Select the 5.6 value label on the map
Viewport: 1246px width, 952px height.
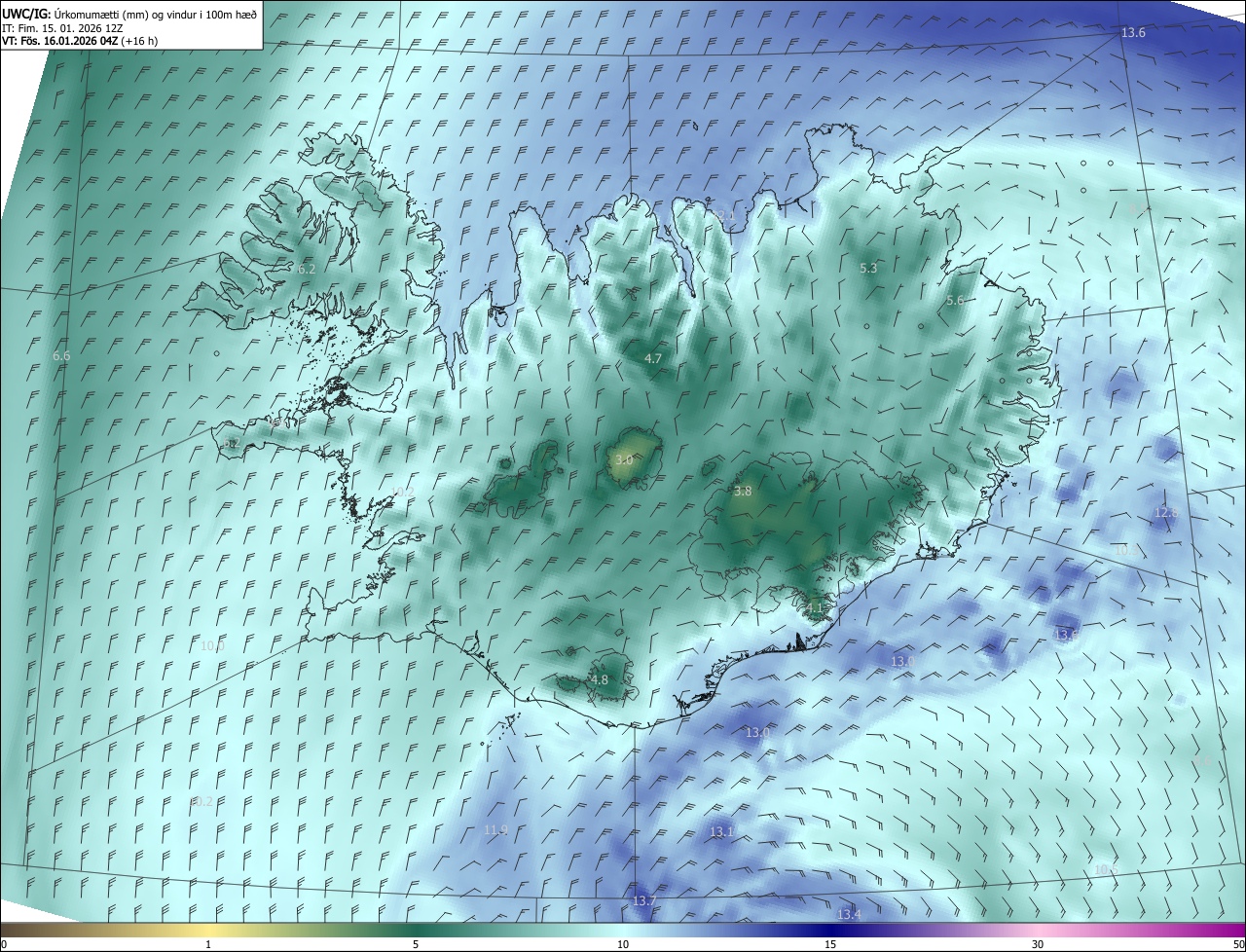(x=954, y=301)
